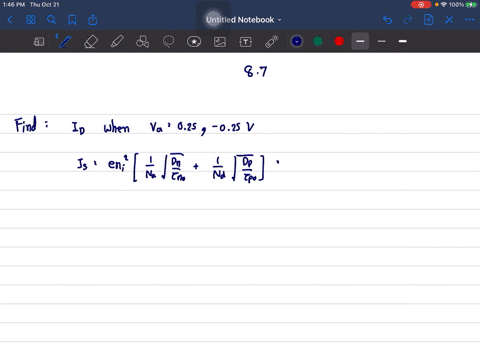Tap the red screen recording indicator
The width and height of the screenshot is (480, 360).
click(421, 5)
